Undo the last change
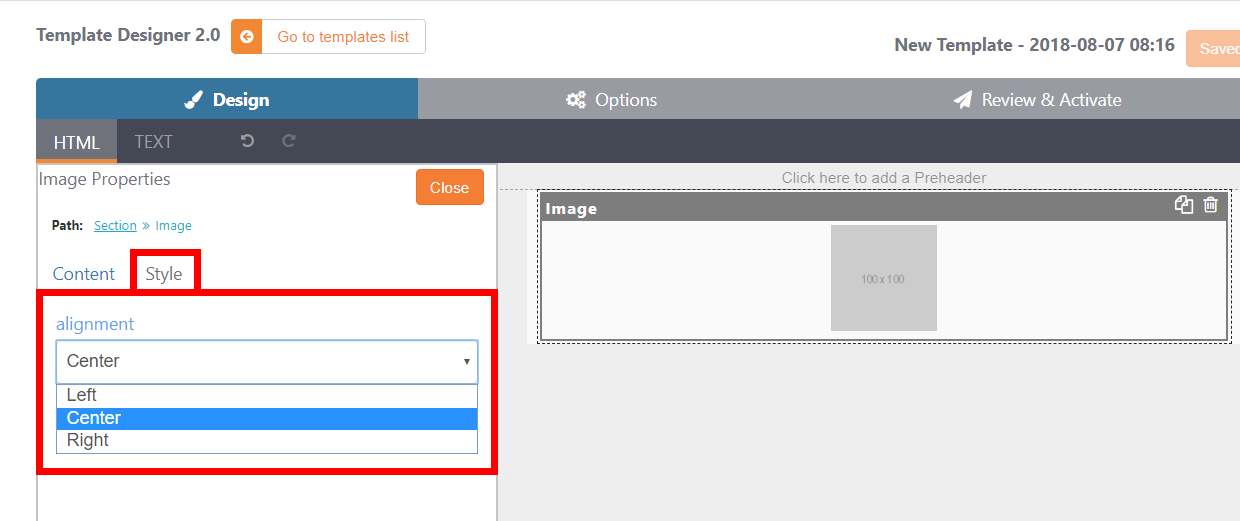The width and height of the screenshot is (1240, 521). [247, 141]
